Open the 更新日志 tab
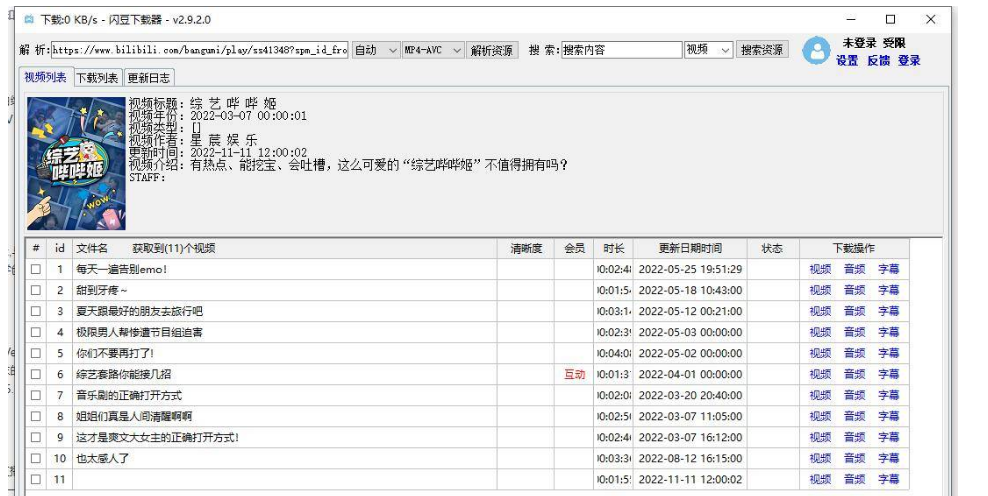 149,78
